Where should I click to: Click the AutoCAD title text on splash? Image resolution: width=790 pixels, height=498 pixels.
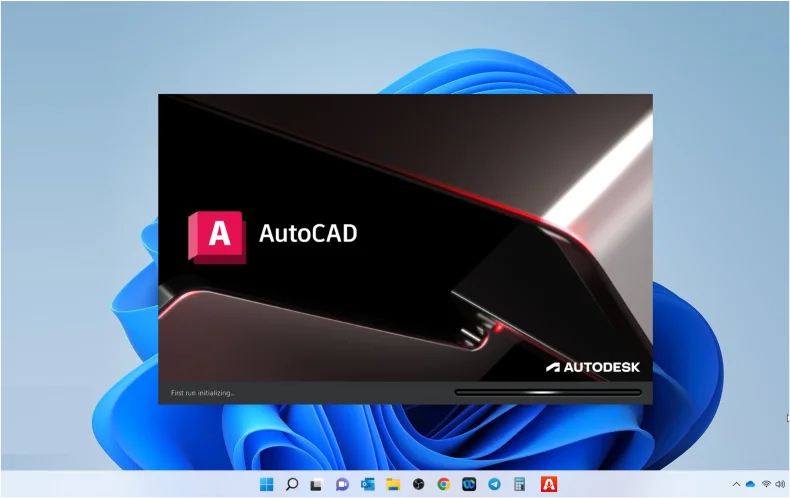(308, 233)
